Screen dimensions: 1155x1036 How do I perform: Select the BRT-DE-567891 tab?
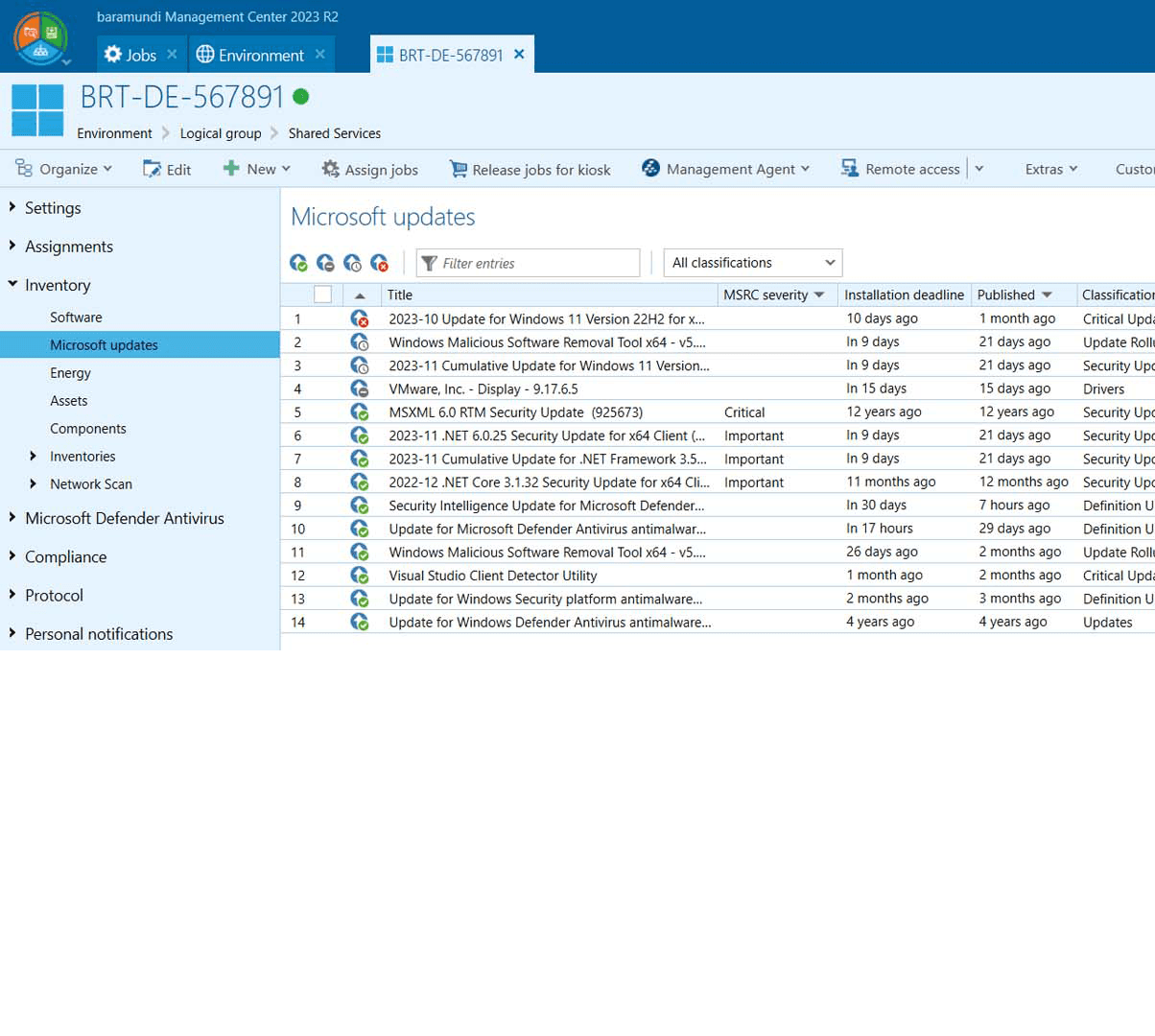click(x=451, y=55)
